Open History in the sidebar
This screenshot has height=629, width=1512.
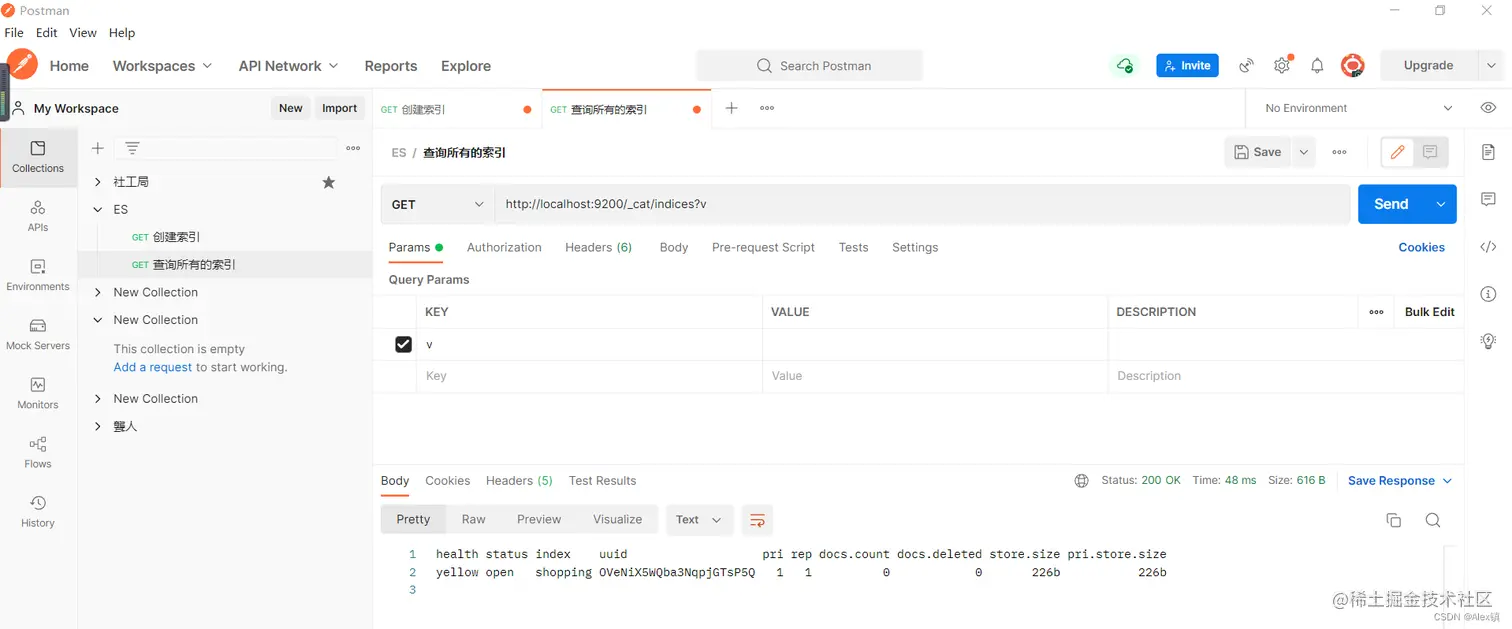tap(38, 511)
